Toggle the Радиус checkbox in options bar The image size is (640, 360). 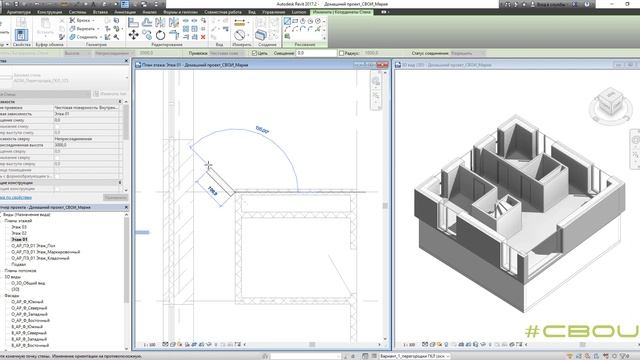pos(341,53)
